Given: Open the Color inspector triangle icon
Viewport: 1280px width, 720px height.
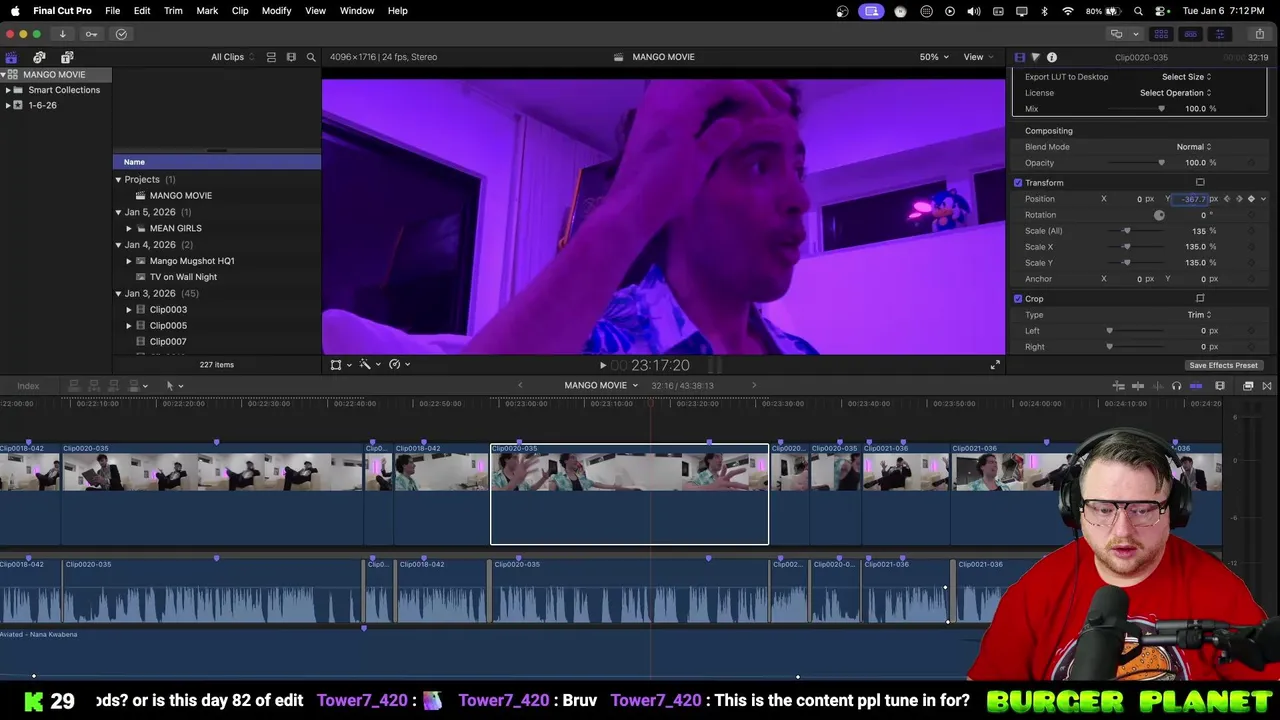Looking at the screenshot, I should [x=1035, y=57].
